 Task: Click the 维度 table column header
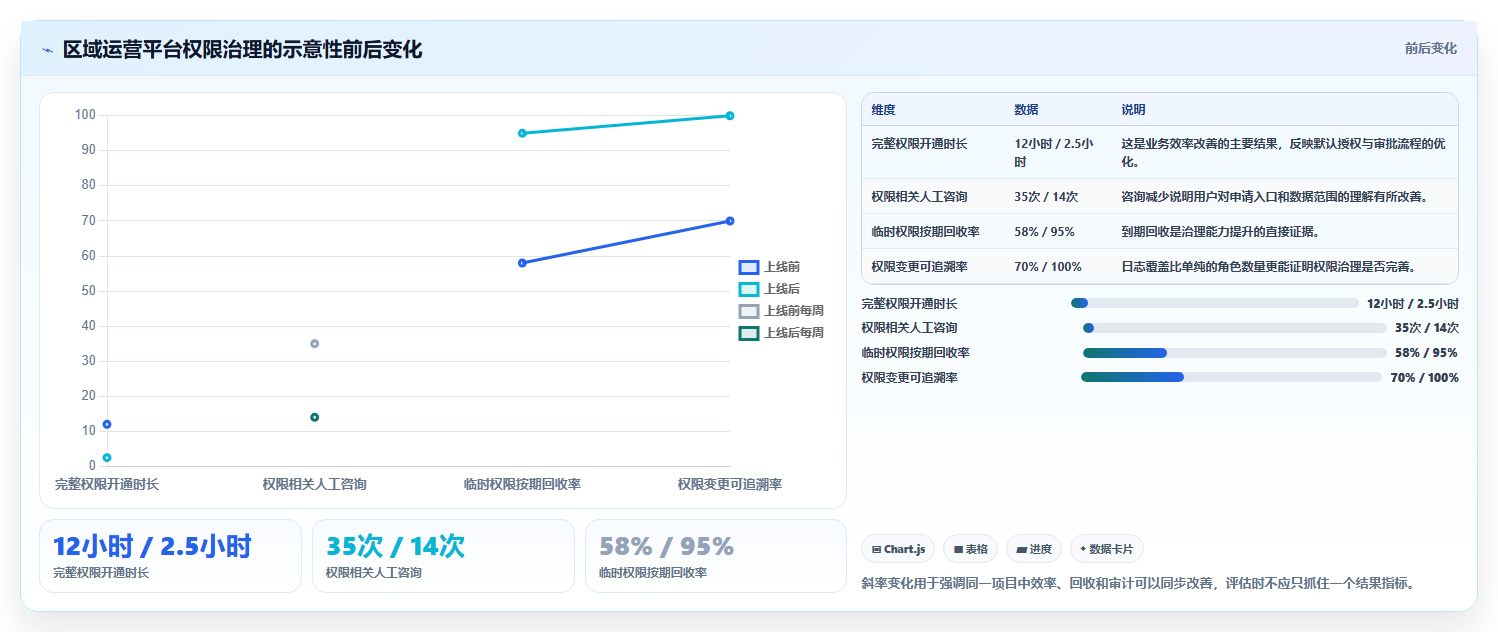[883, 110]
